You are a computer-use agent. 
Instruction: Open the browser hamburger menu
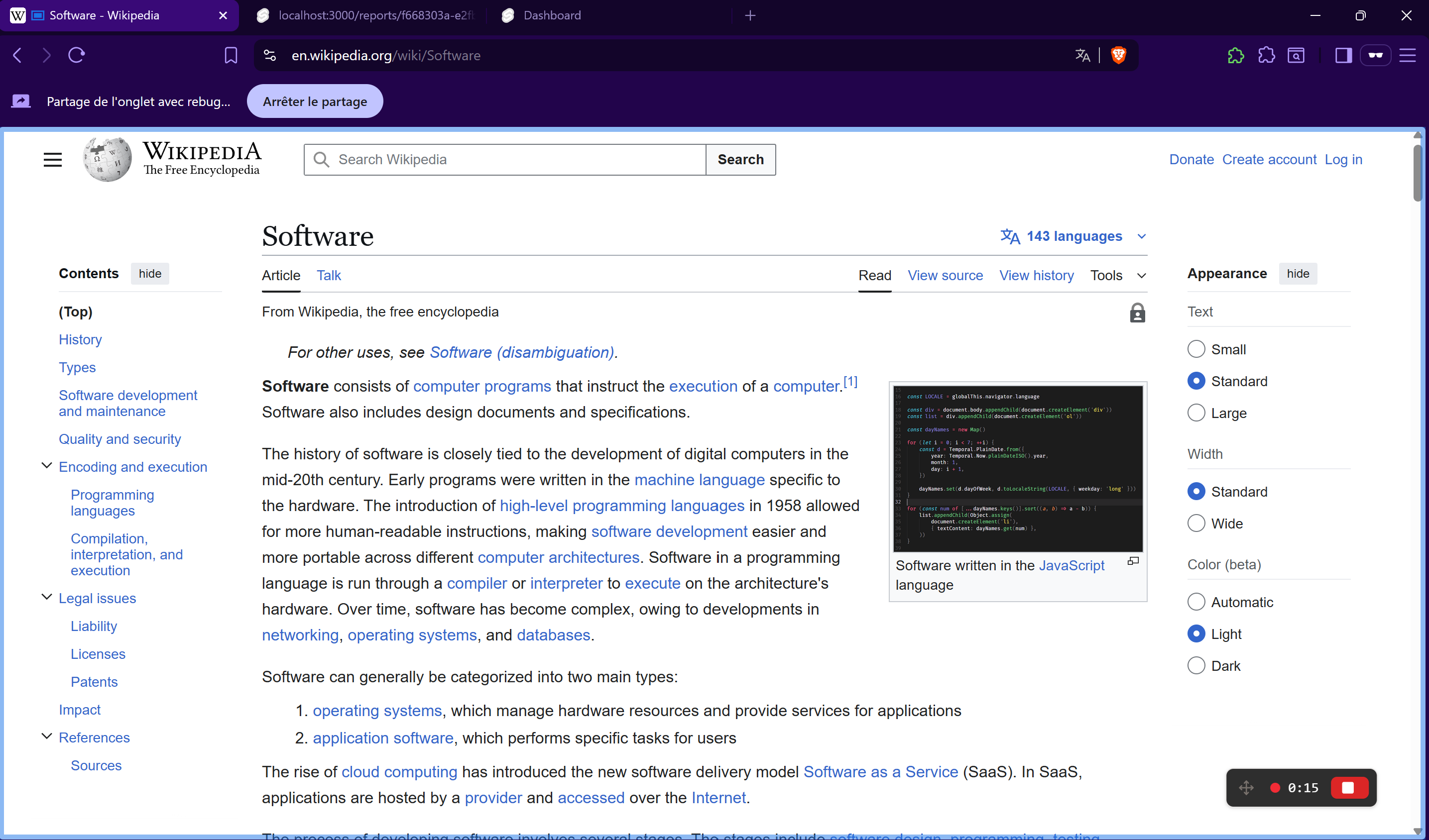[1408, 55]
